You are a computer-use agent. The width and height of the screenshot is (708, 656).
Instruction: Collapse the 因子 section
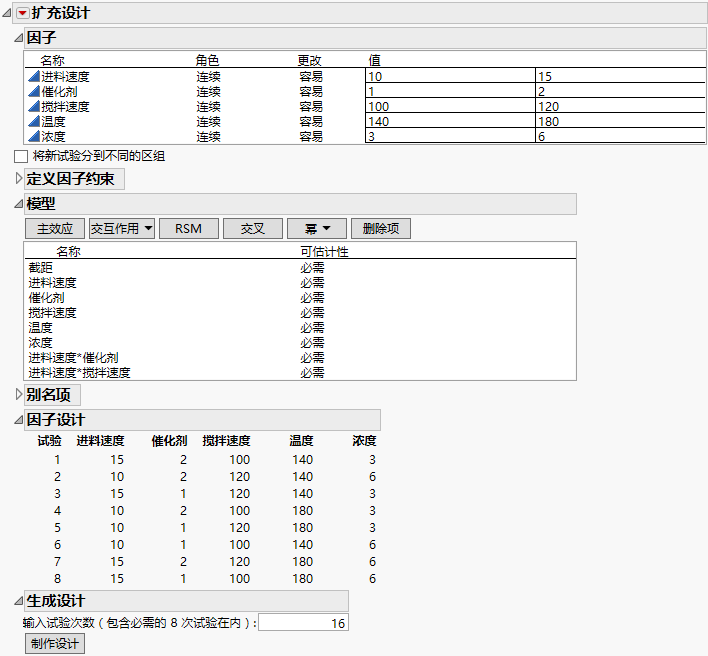19,38
